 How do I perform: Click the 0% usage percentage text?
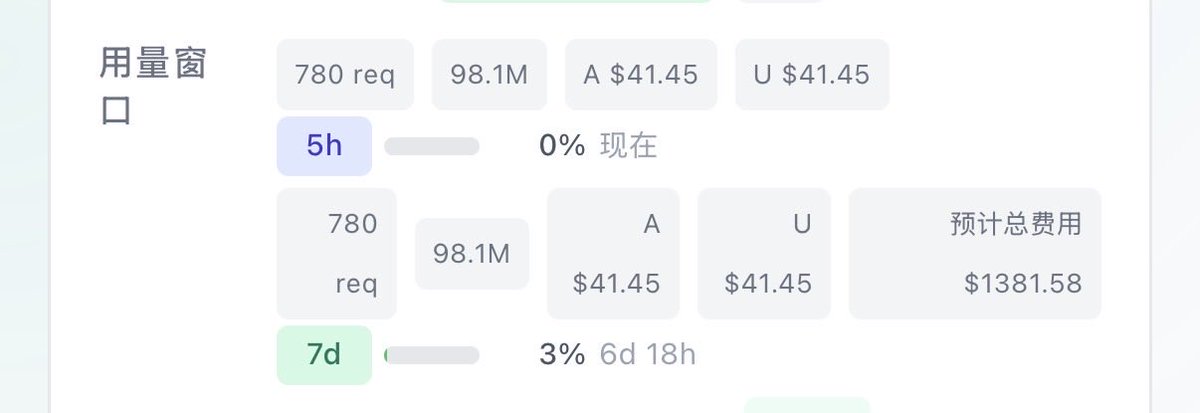coord(562,146)
